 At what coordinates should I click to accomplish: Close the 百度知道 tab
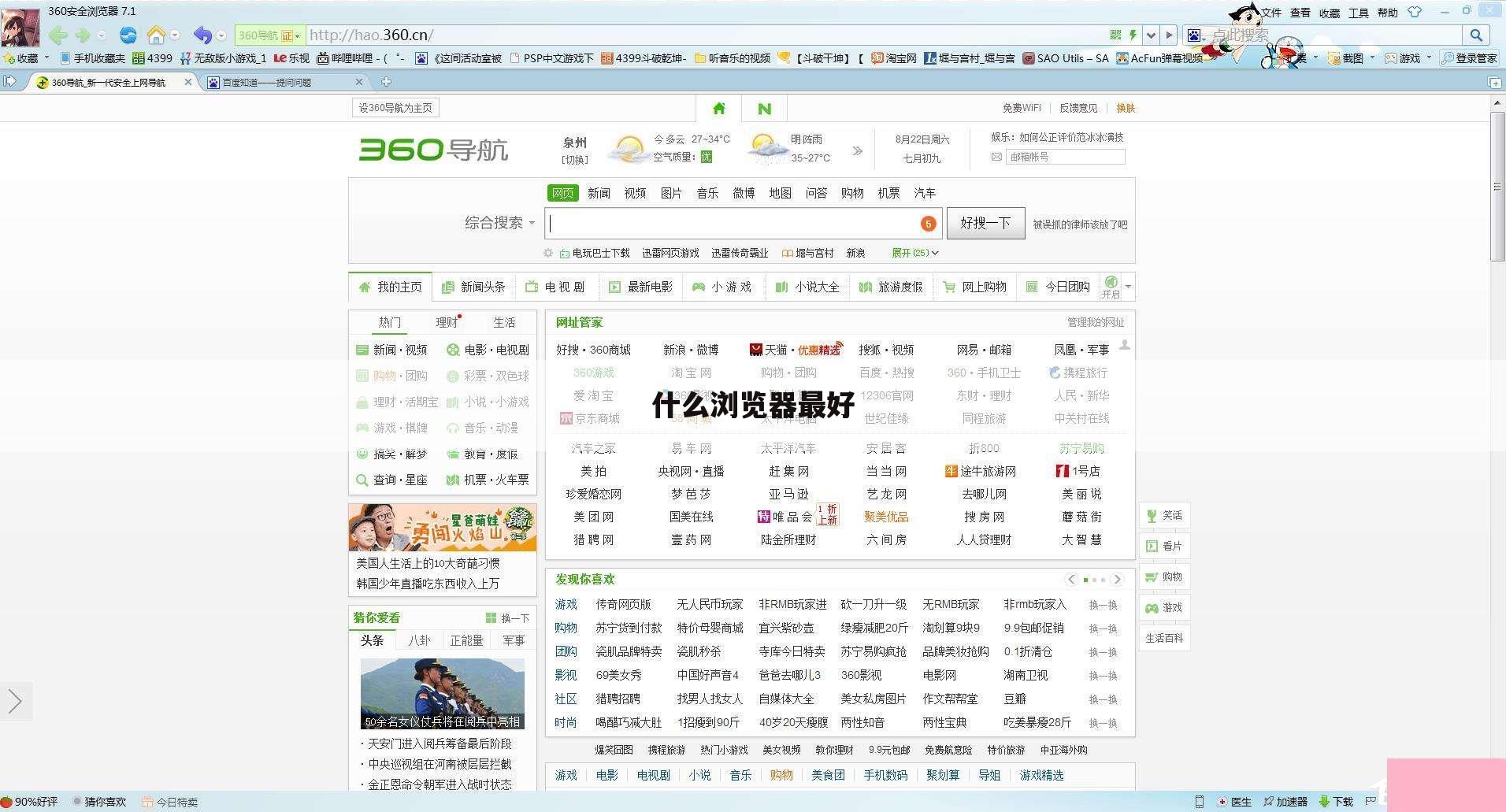pyautogui.click(x=359, y=81)
